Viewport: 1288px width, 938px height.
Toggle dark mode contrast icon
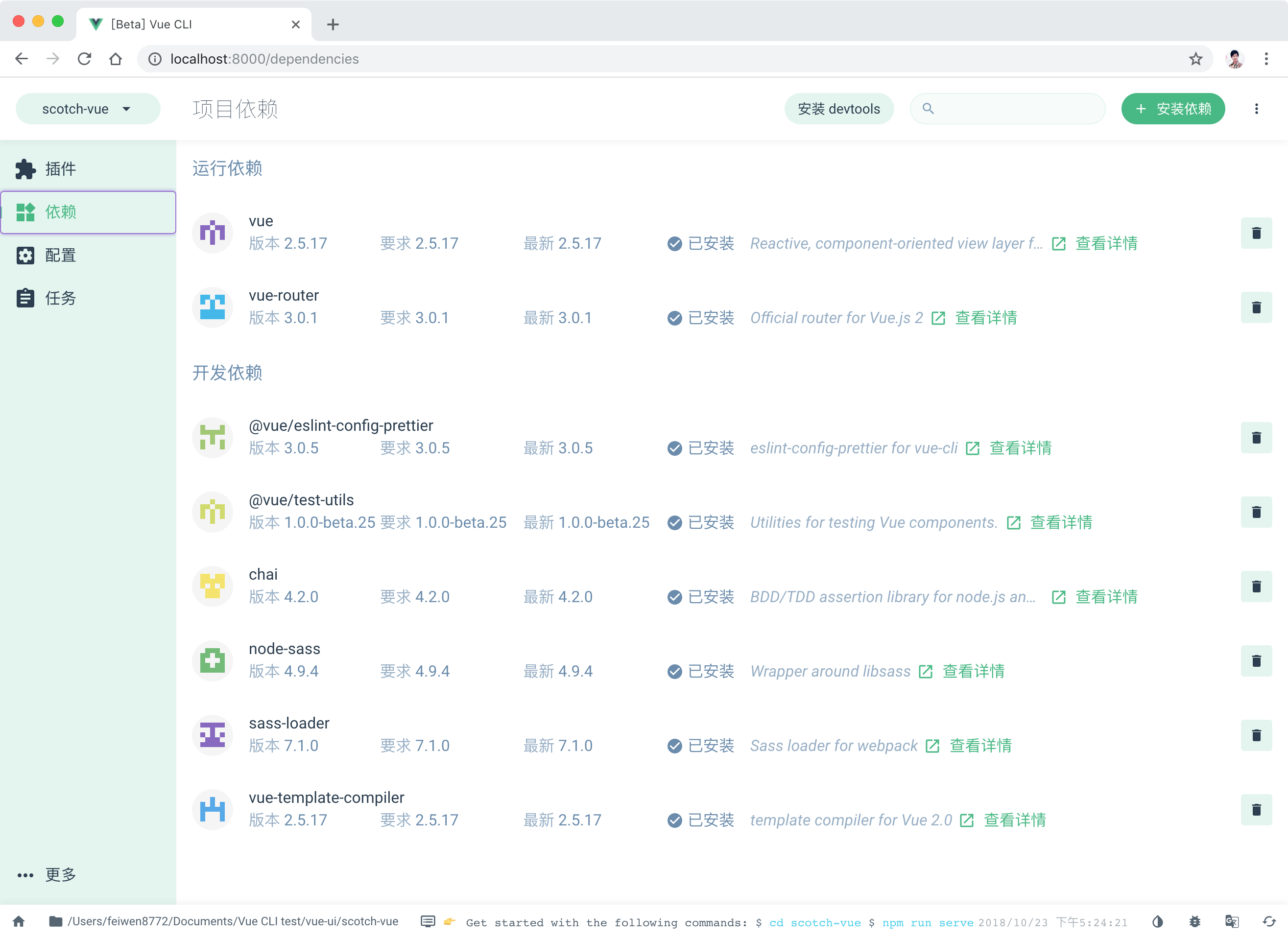point(1157,921)
